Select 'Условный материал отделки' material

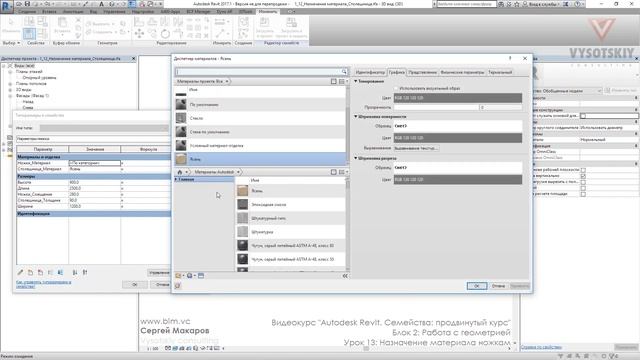pos(260,145)
